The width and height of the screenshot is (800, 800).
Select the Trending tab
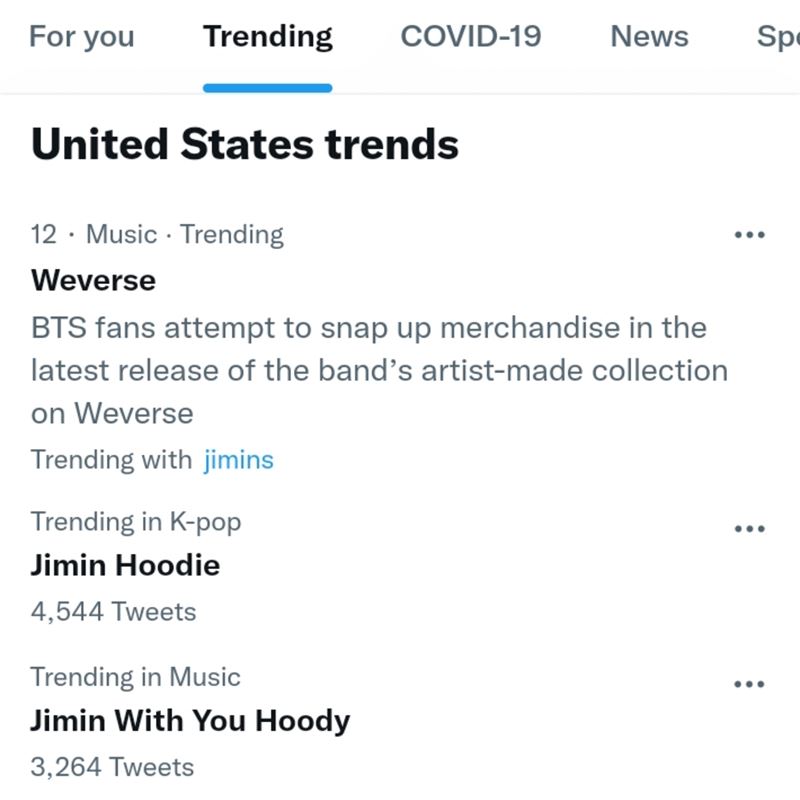pos(268,37)
